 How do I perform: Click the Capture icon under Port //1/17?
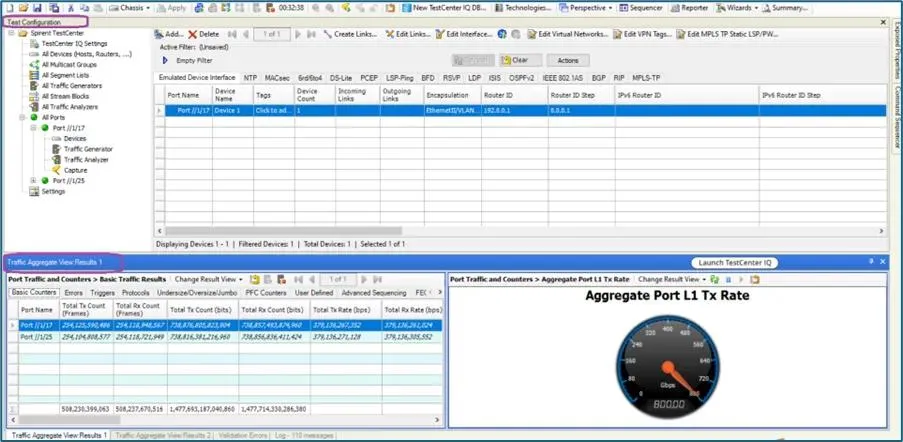[x=55, y=170]
